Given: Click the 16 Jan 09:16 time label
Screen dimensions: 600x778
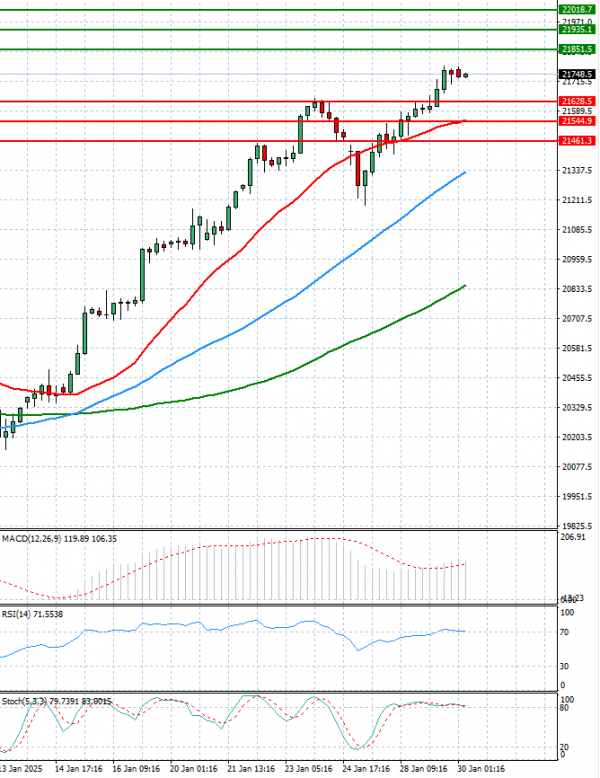Looking at the screenshot, I should (x=136, y=769).
